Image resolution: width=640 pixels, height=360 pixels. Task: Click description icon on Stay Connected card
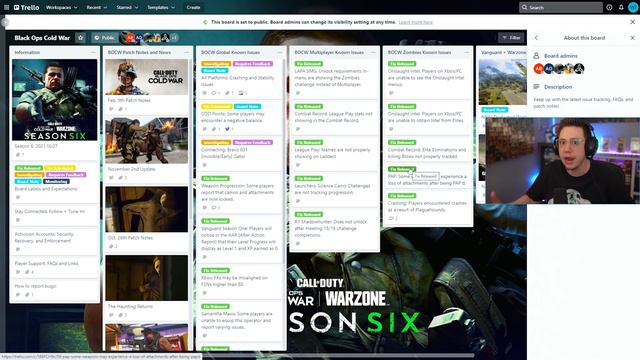(x=18, y=220)
